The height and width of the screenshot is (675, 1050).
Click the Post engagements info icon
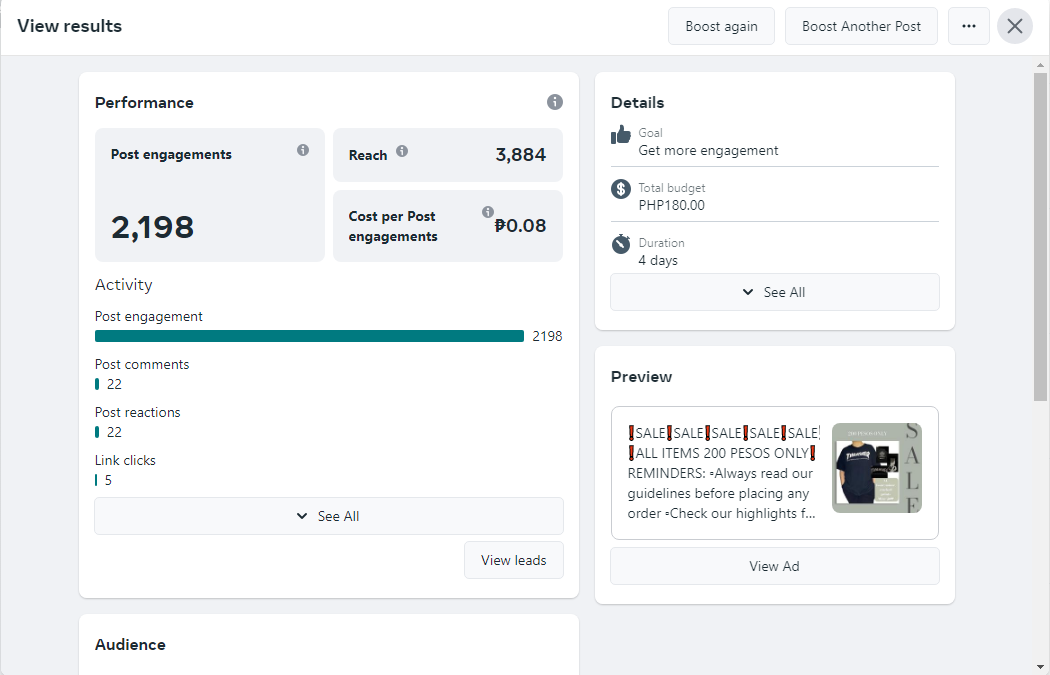tap(303, 150)
